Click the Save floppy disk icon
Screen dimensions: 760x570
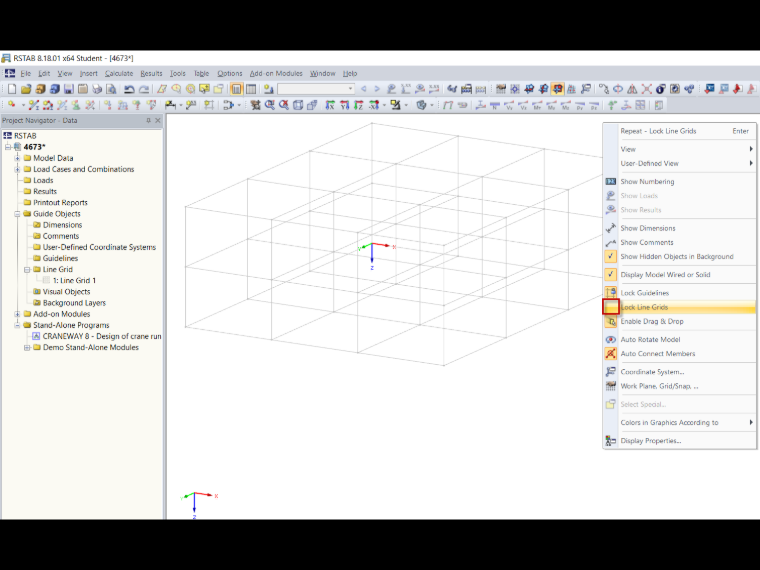point(68,89)
